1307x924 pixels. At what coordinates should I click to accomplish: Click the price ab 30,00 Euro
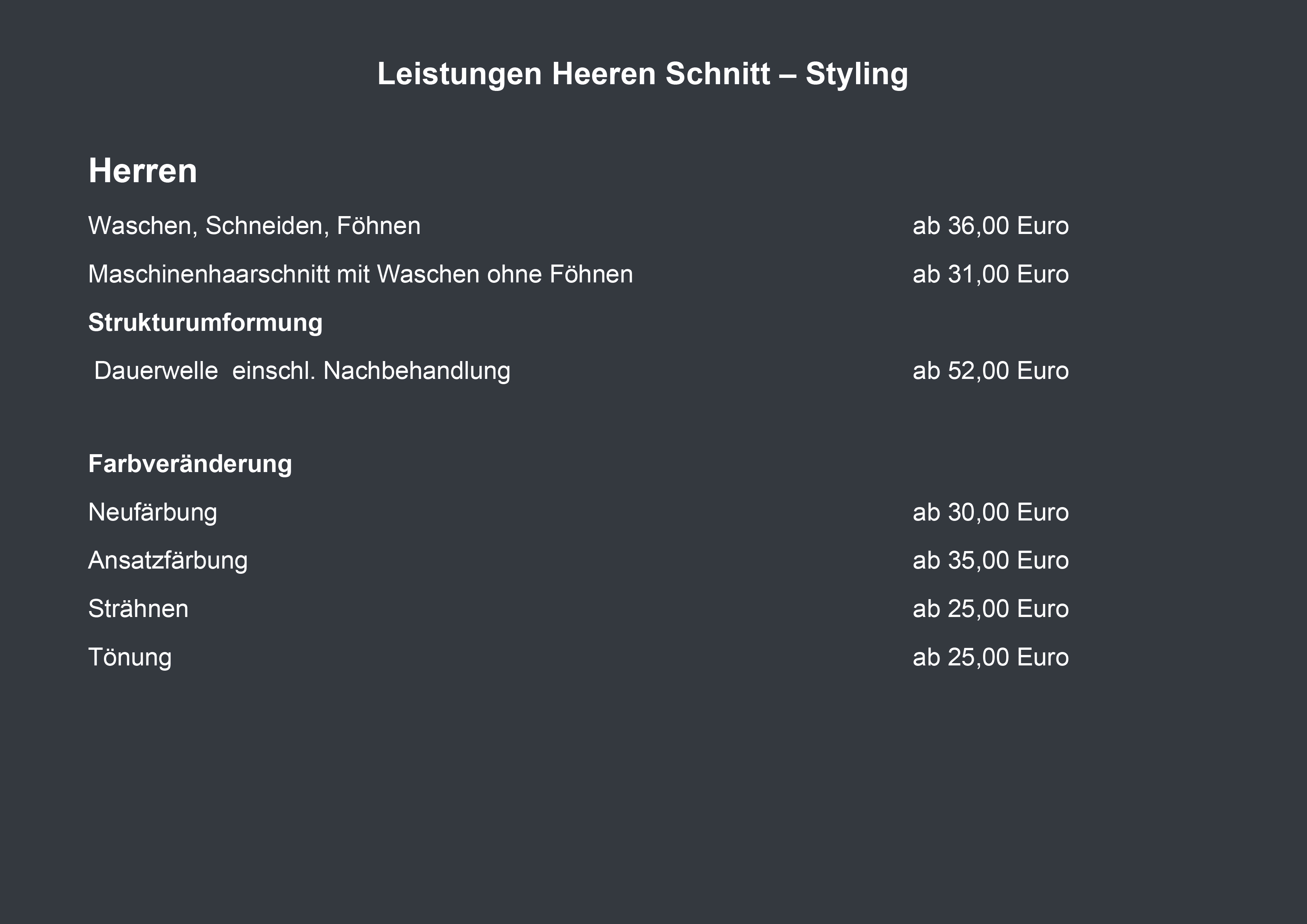[x=991, y=512]
